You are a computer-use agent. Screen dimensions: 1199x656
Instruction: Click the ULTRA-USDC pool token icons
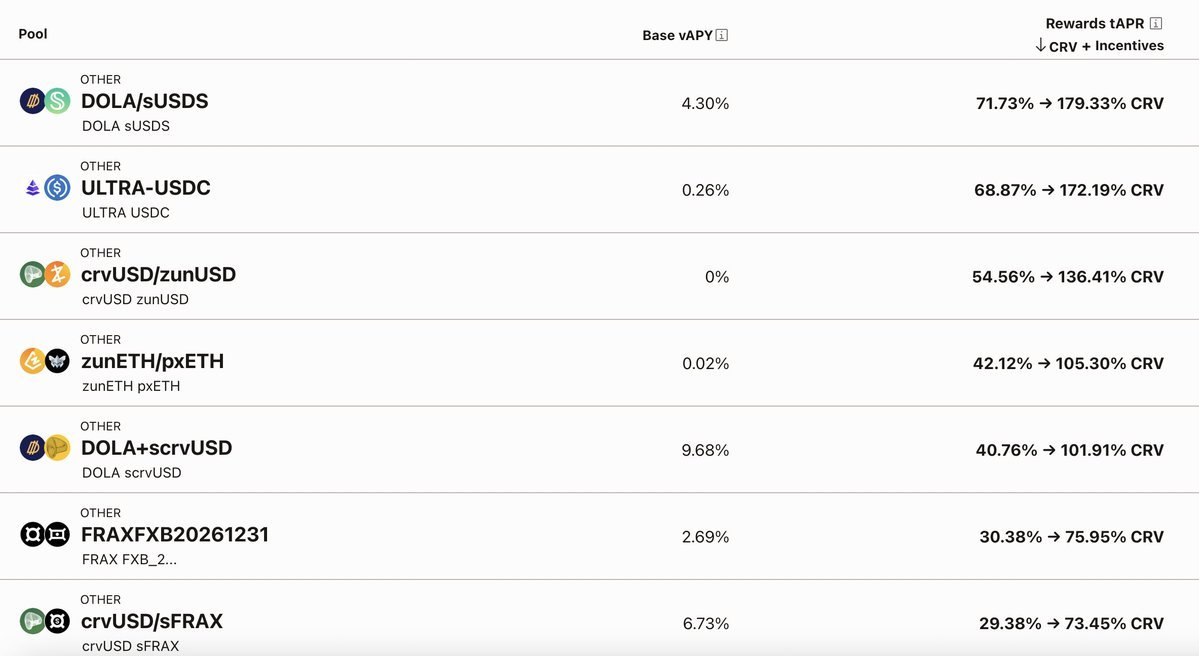click(x=46, y=187)
